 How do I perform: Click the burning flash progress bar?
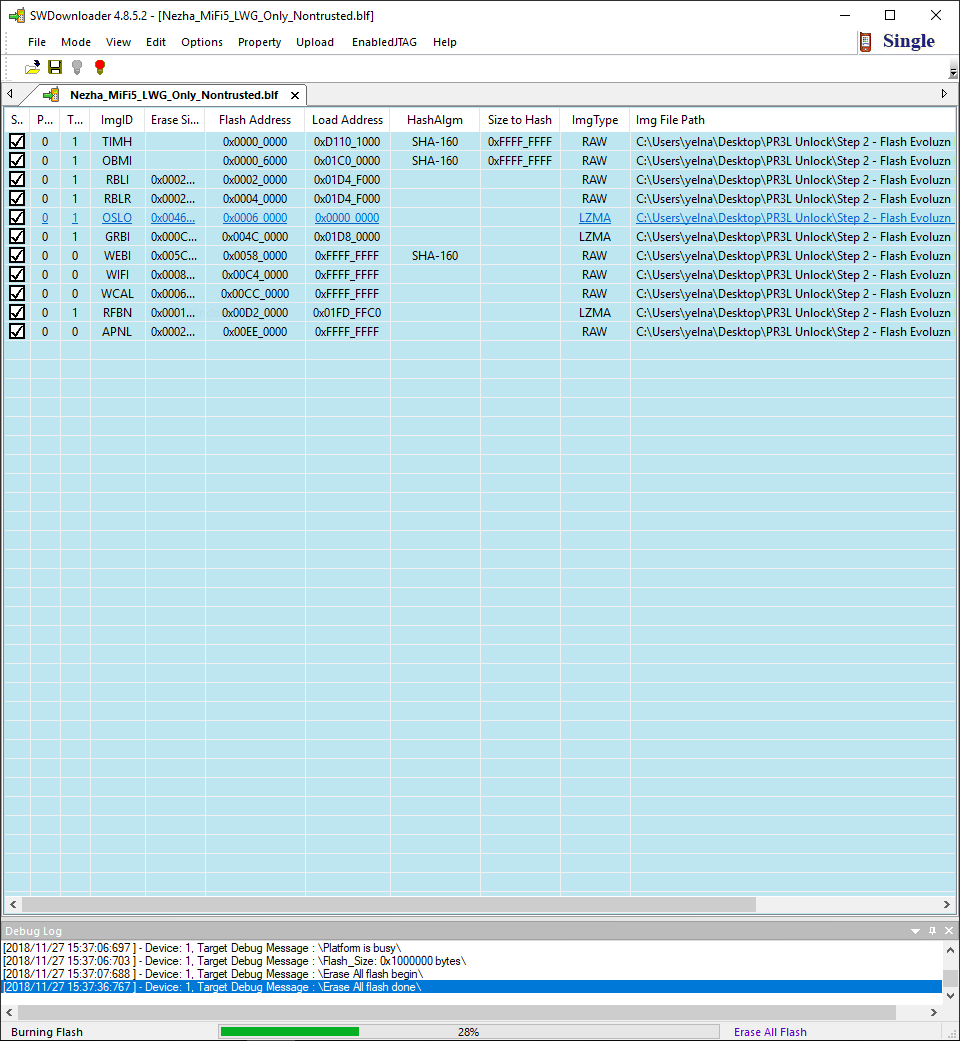[x=468, y=1031]
